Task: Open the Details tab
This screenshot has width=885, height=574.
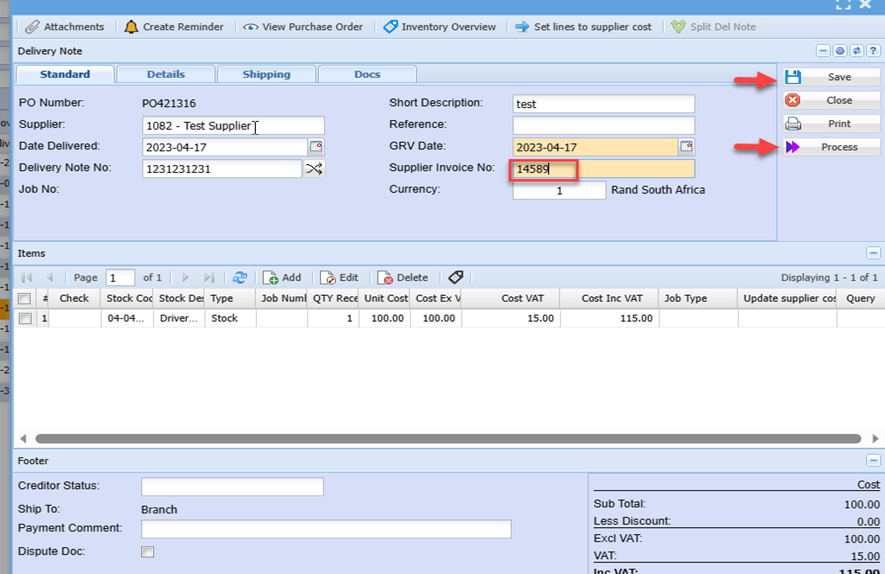Action: (x=165, y=74)
